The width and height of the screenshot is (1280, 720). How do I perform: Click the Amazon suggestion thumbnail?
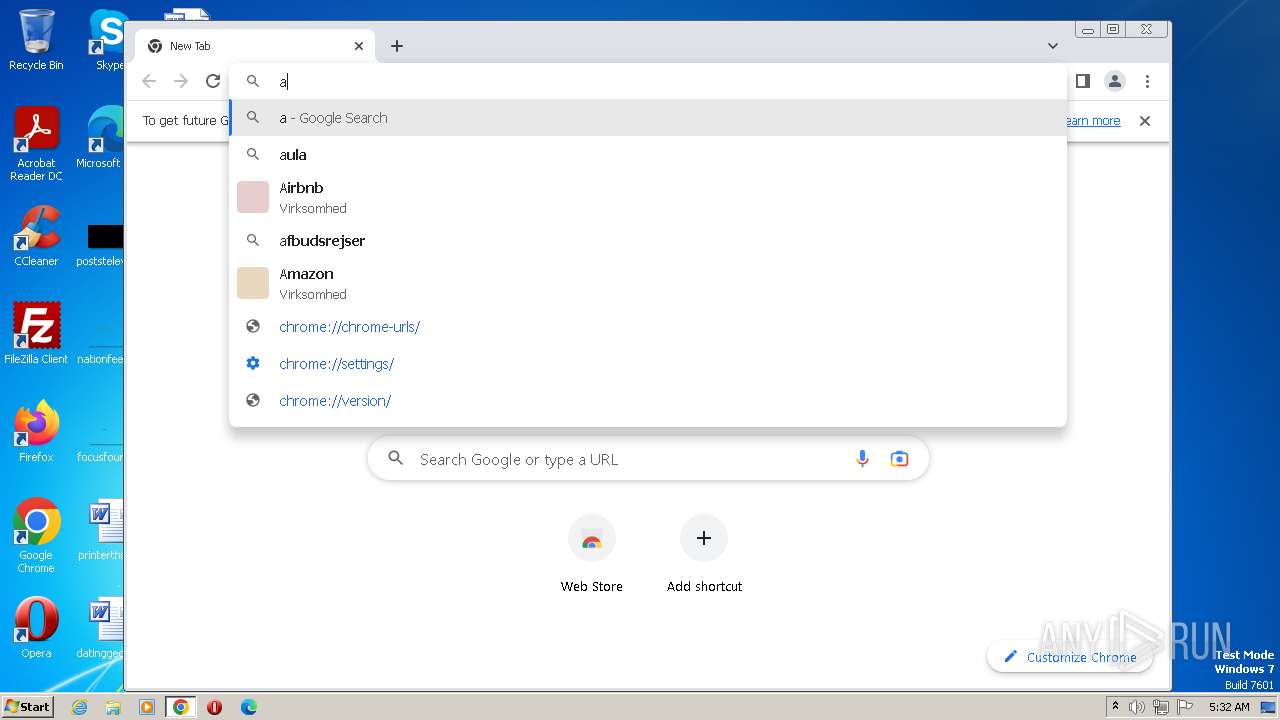[253, 283]
